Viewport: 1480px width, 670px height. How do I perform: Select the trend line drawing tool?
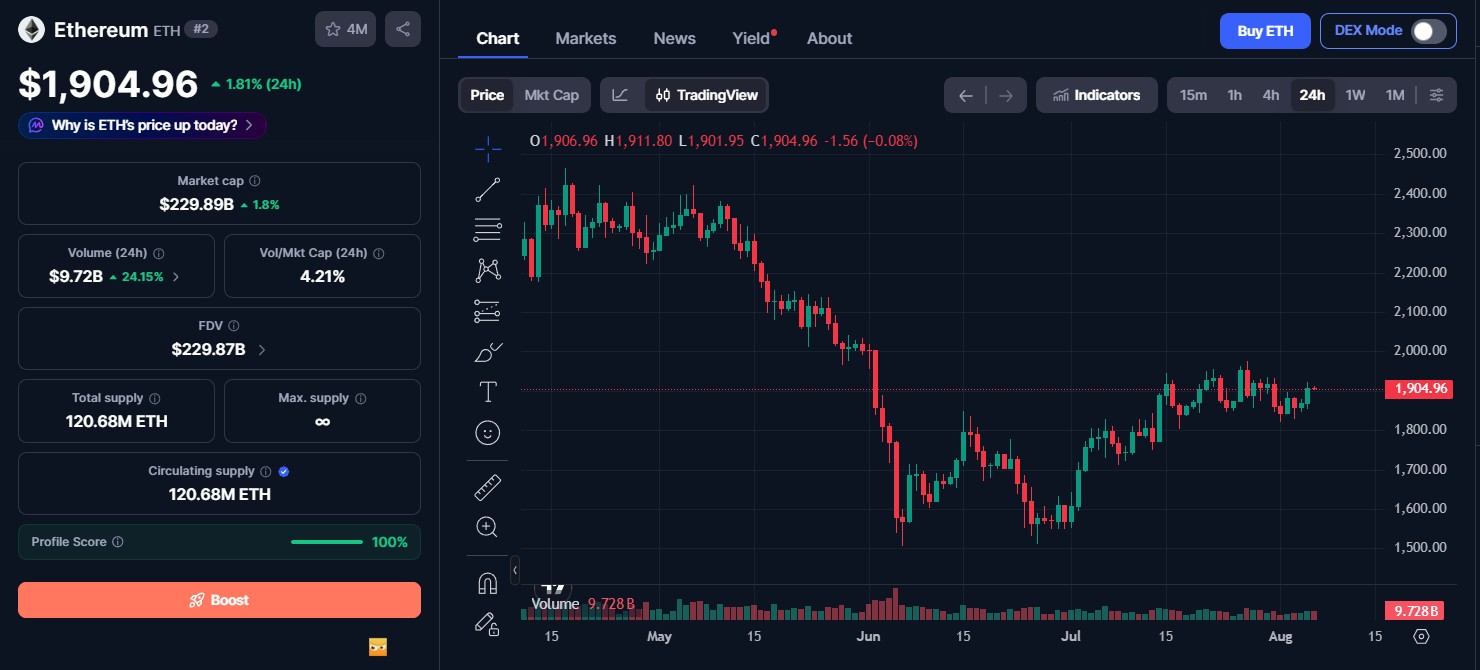(488, 190)
